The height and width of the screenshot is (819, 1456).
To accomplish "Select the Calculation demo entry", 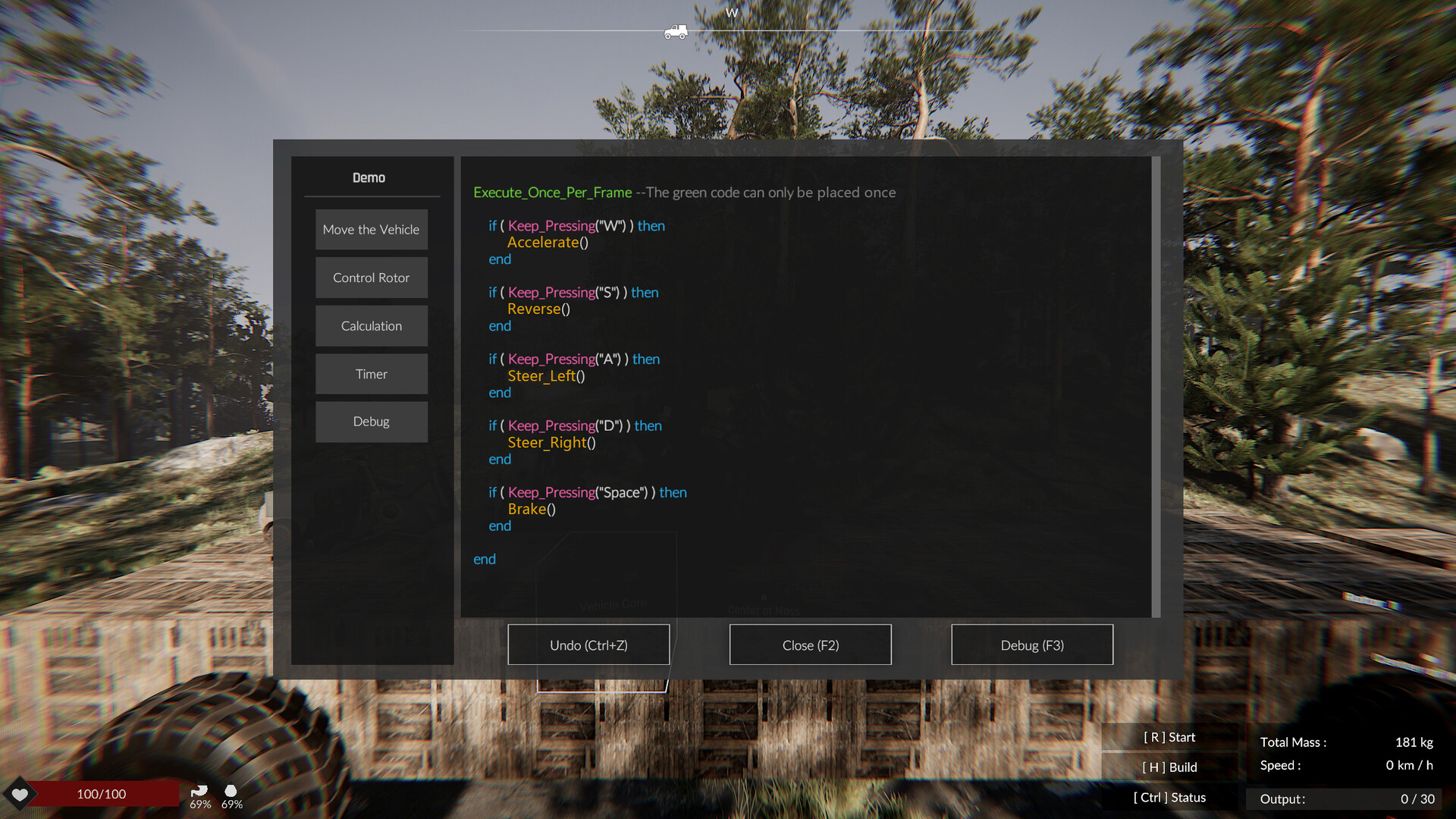I will pyautogui.click(x=371, y=326).
